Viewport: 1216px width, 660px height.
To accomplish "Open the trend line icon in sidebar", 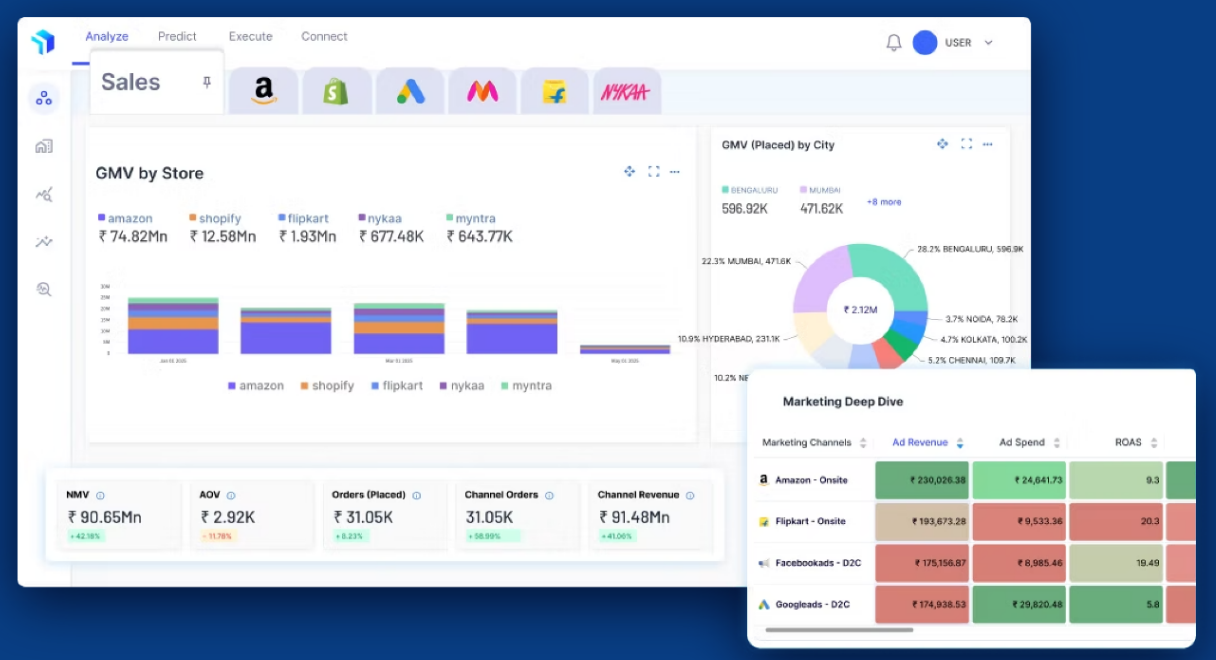I will (43, 241).
